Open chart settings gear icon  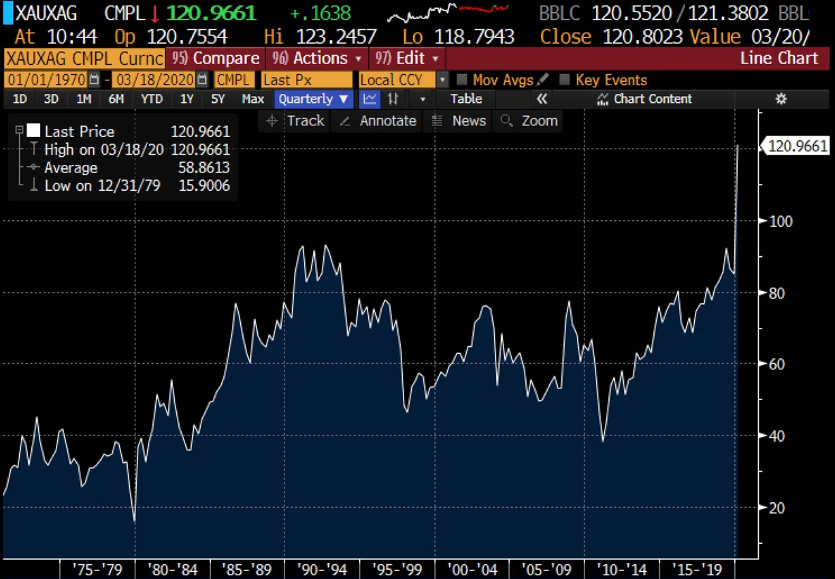click(781, 99)
